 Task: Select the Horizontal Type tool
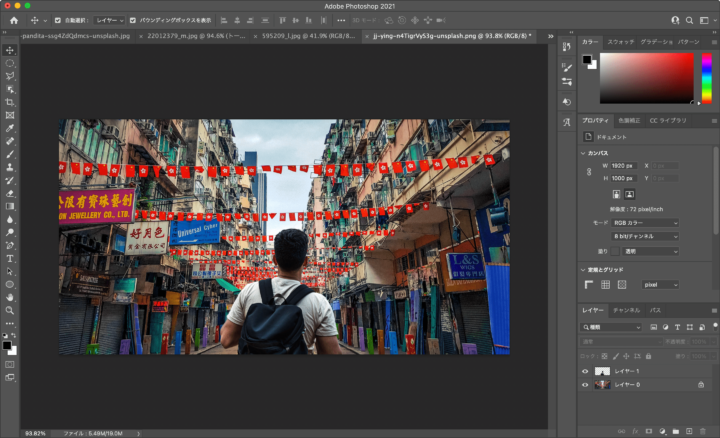(10, 258)
